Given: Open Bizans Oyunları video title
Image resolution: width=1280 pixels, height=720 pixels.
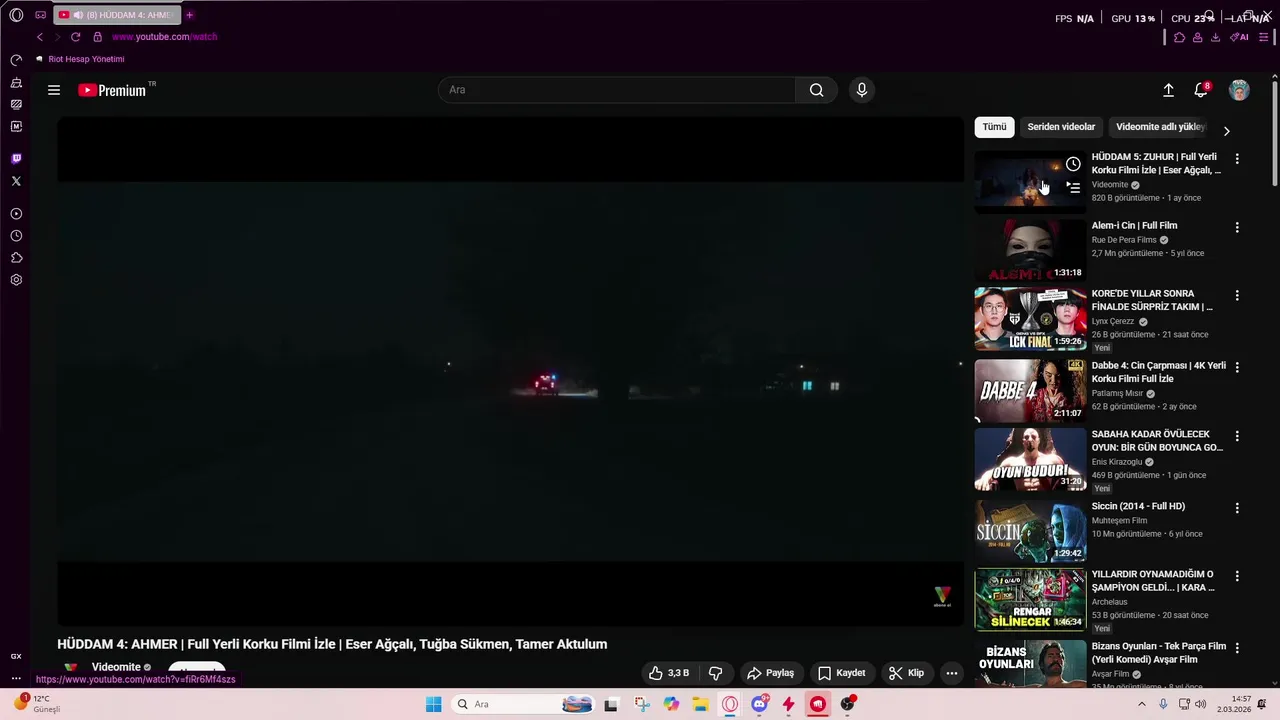Looking at the screenshot, I should [1159, 653].
